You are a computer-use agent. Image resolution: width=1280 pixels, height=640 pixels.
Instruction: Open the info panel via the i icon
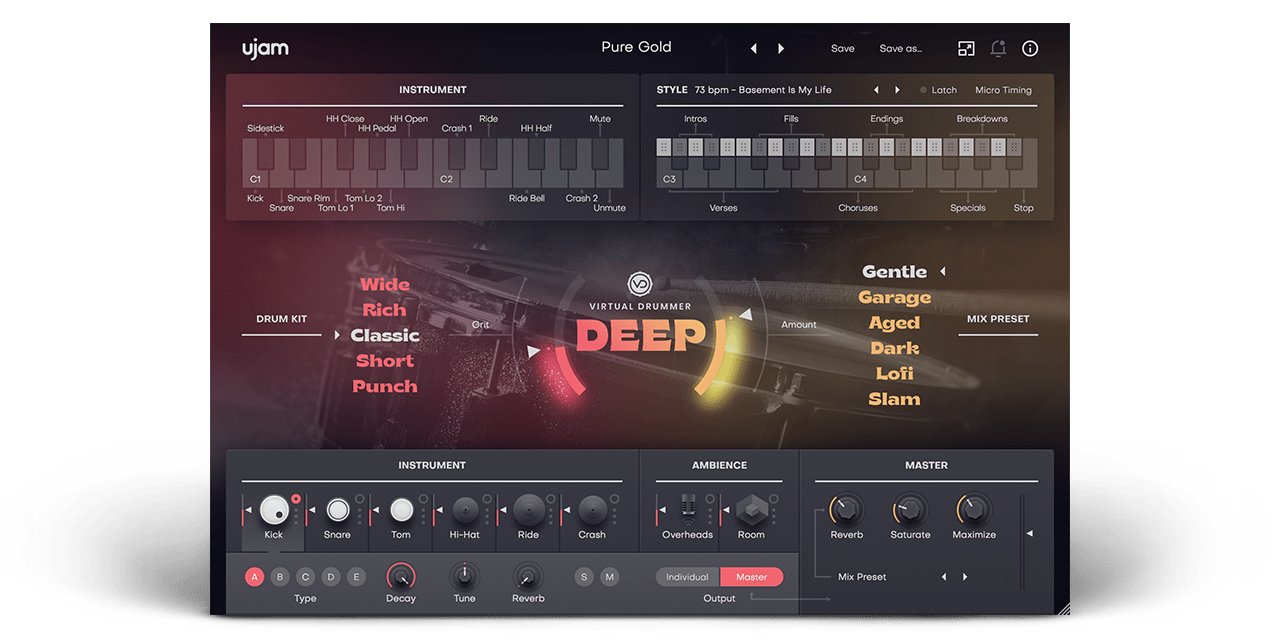(x=1029, y=47)
